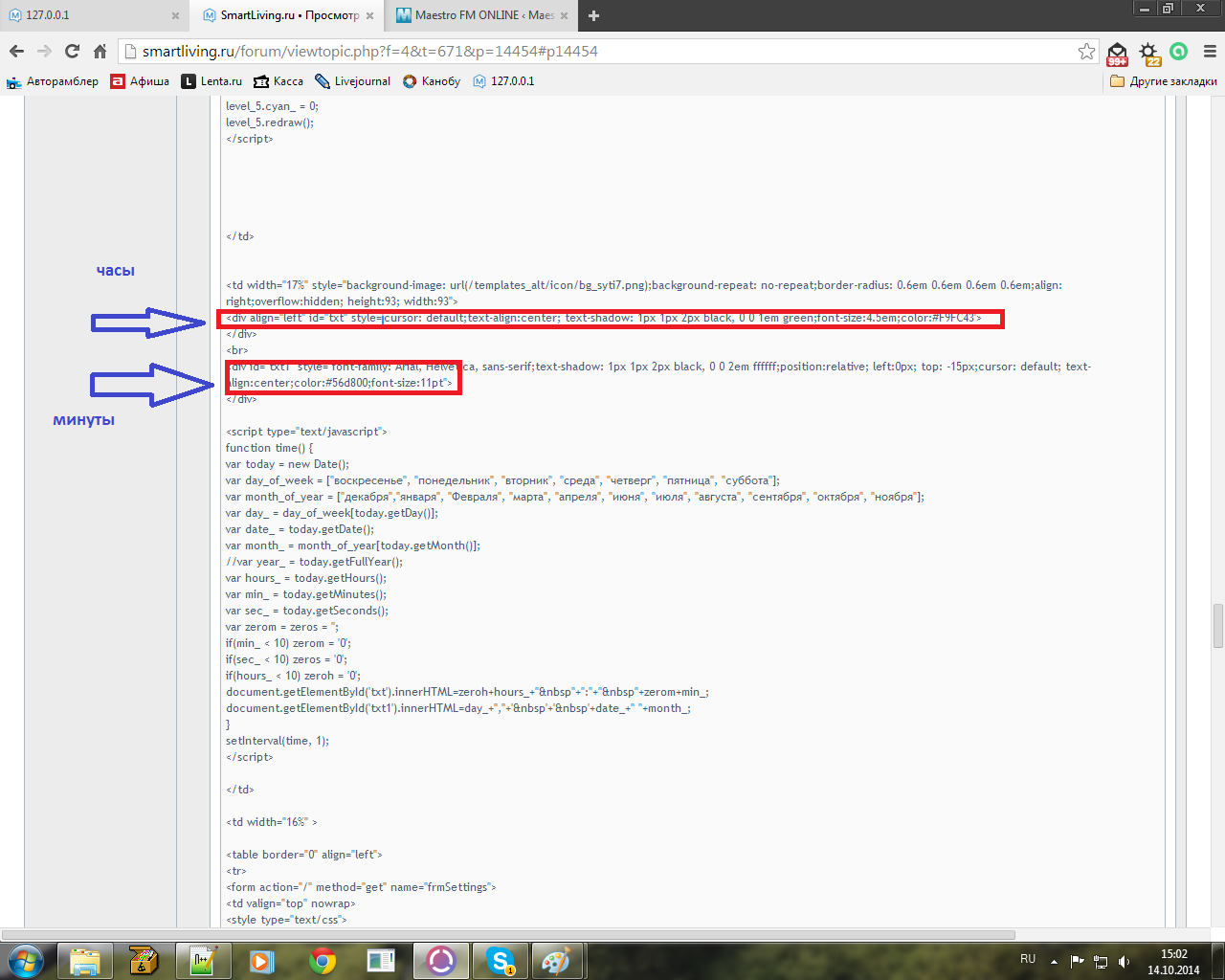Viewport: 1225px width, 980px height.
Task: Switch to the 127.0.0.1 tab
Action: (x=93, y=15)
